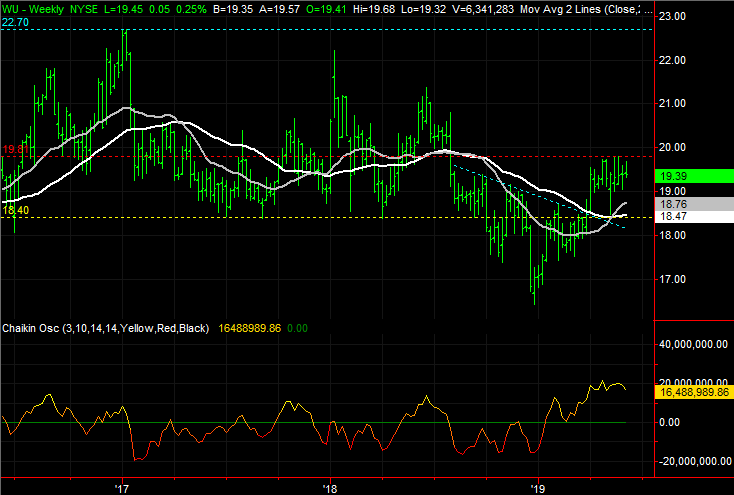Select the 18.40 support level label

[x=15, y=211]
